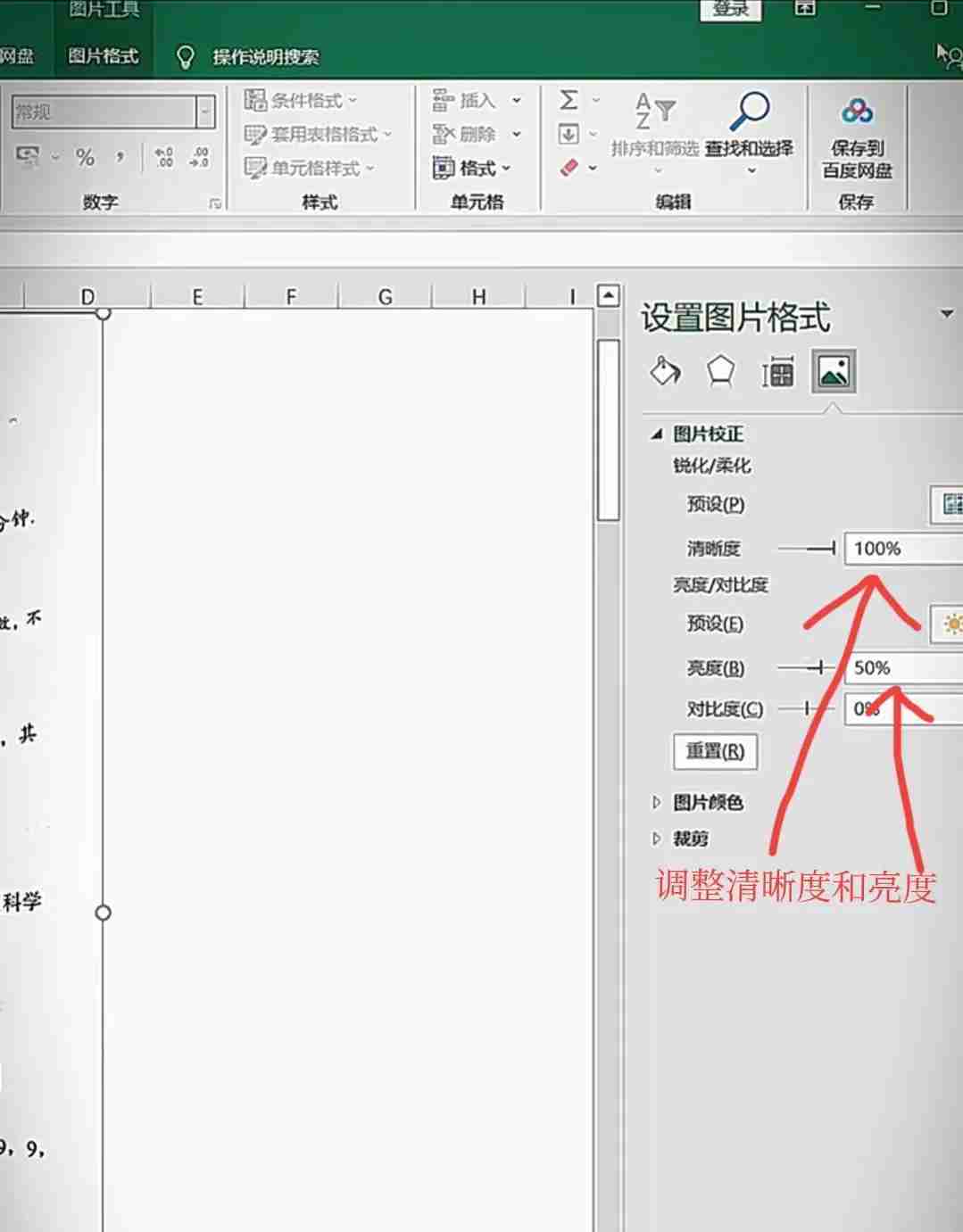Open Brightness/Contrast Presets (预设E) button

(x=947, y=624)
